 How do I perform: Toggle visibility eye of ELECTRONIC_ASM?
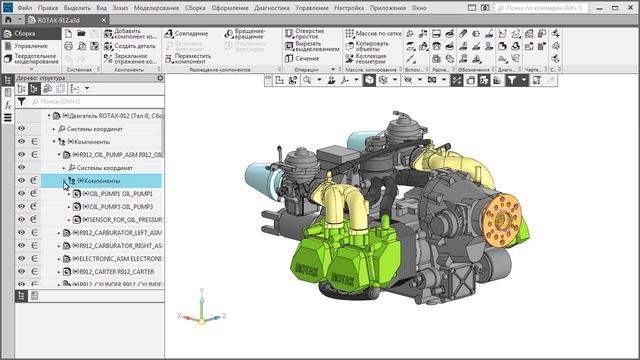pyautogui.click(x=21, y=258)
